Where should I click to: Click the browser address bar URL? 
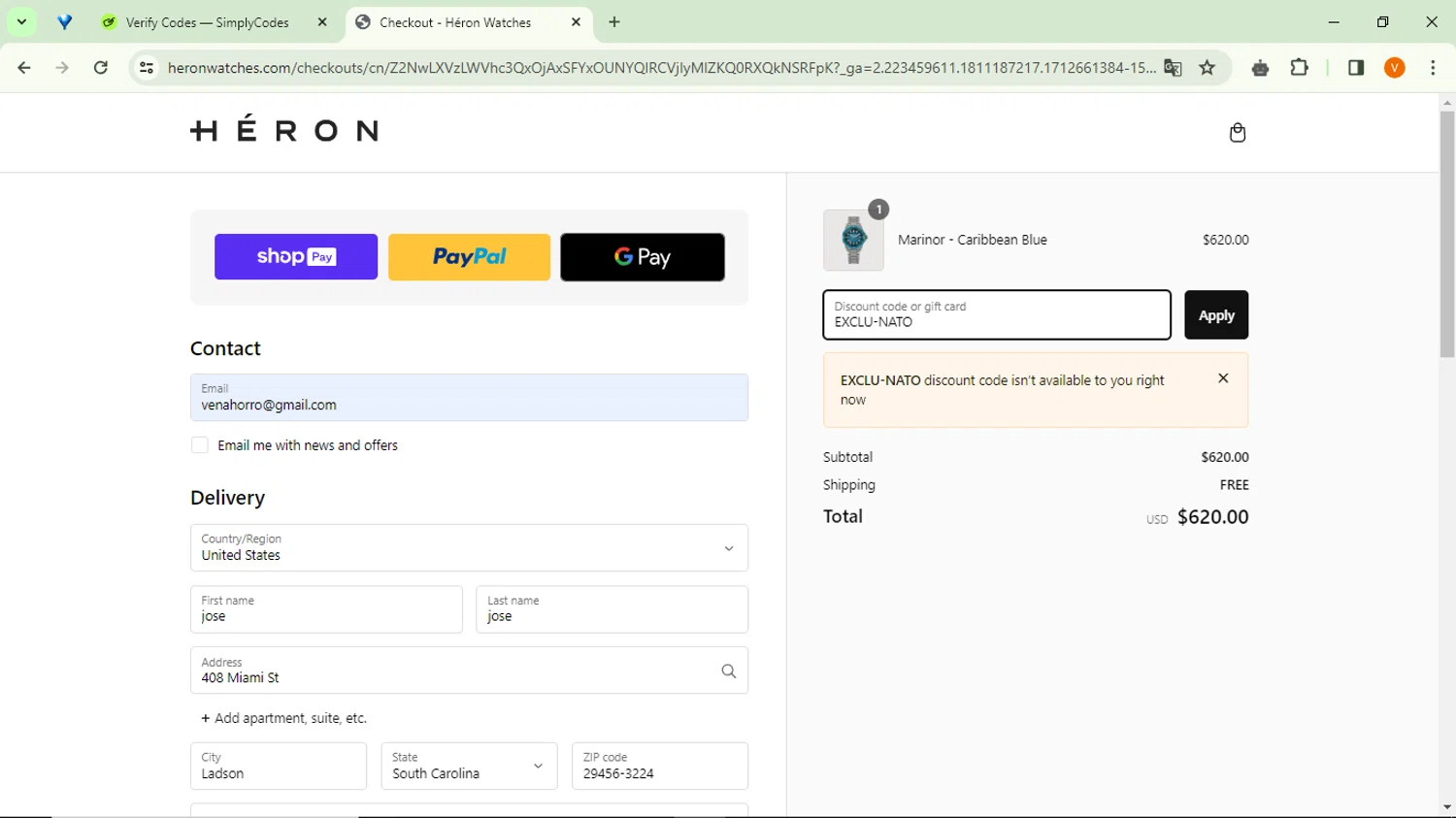click(661, 68)
